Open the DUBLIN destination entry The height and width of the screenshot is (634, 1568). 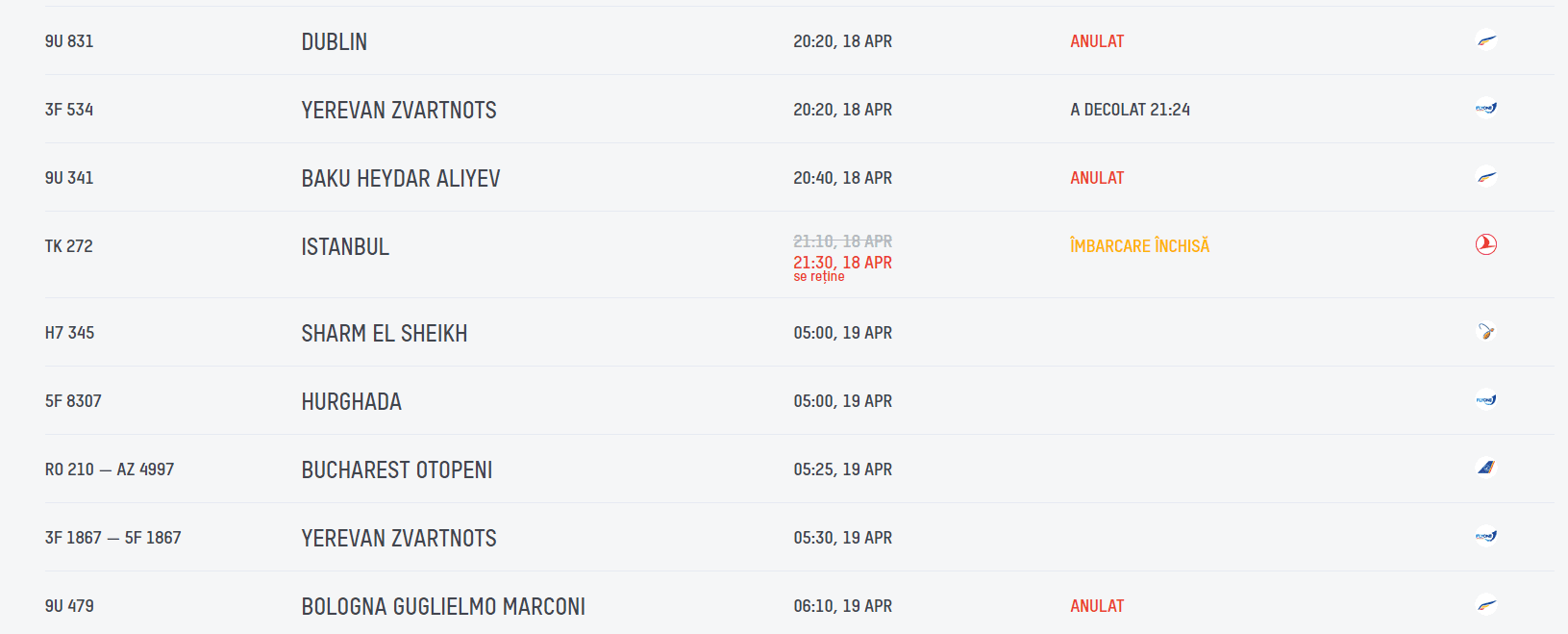coord(335,42)
